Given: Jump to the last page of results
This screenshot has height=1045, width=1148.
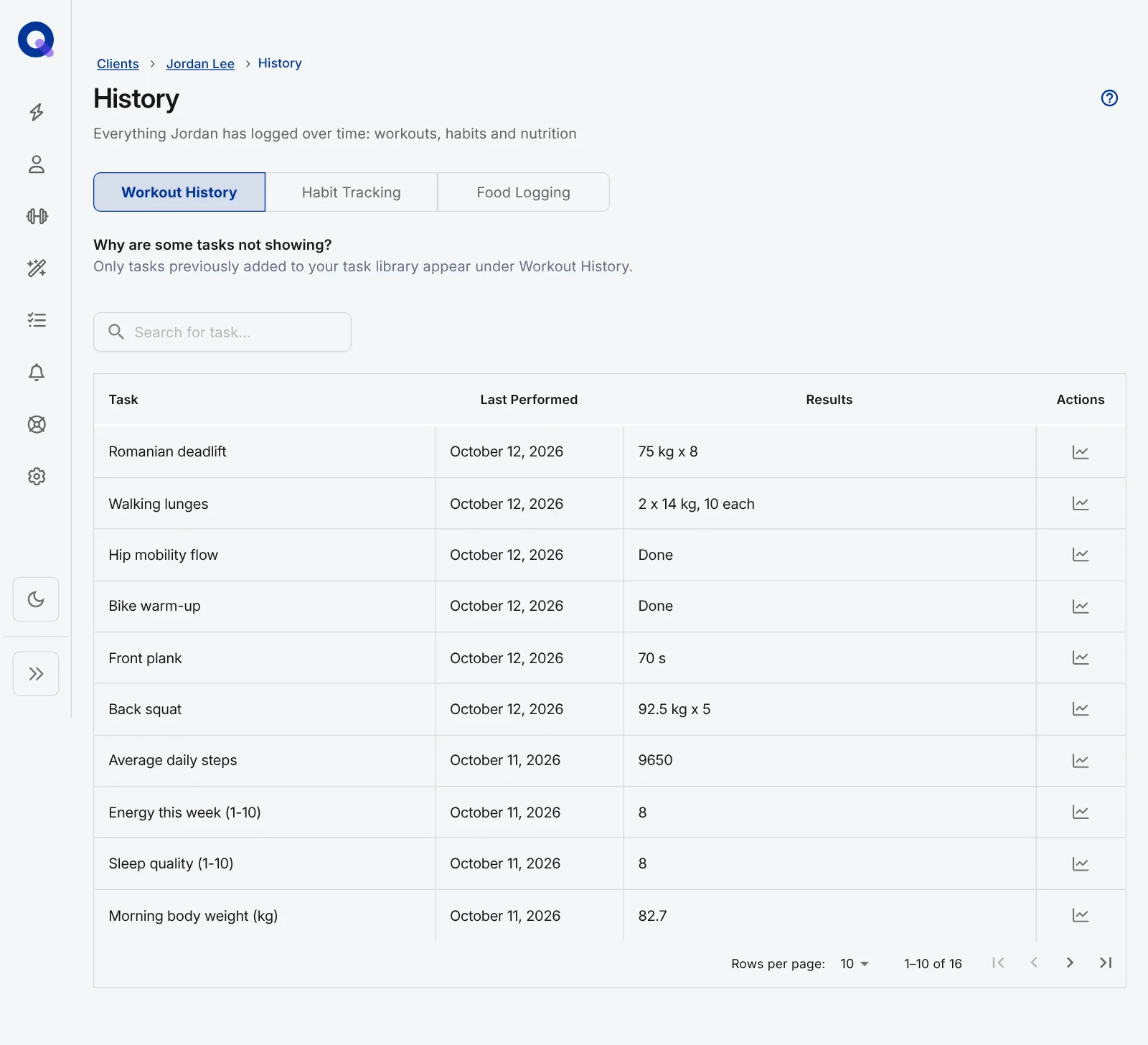Looking at the screenshot, I should coord(1106,963).
